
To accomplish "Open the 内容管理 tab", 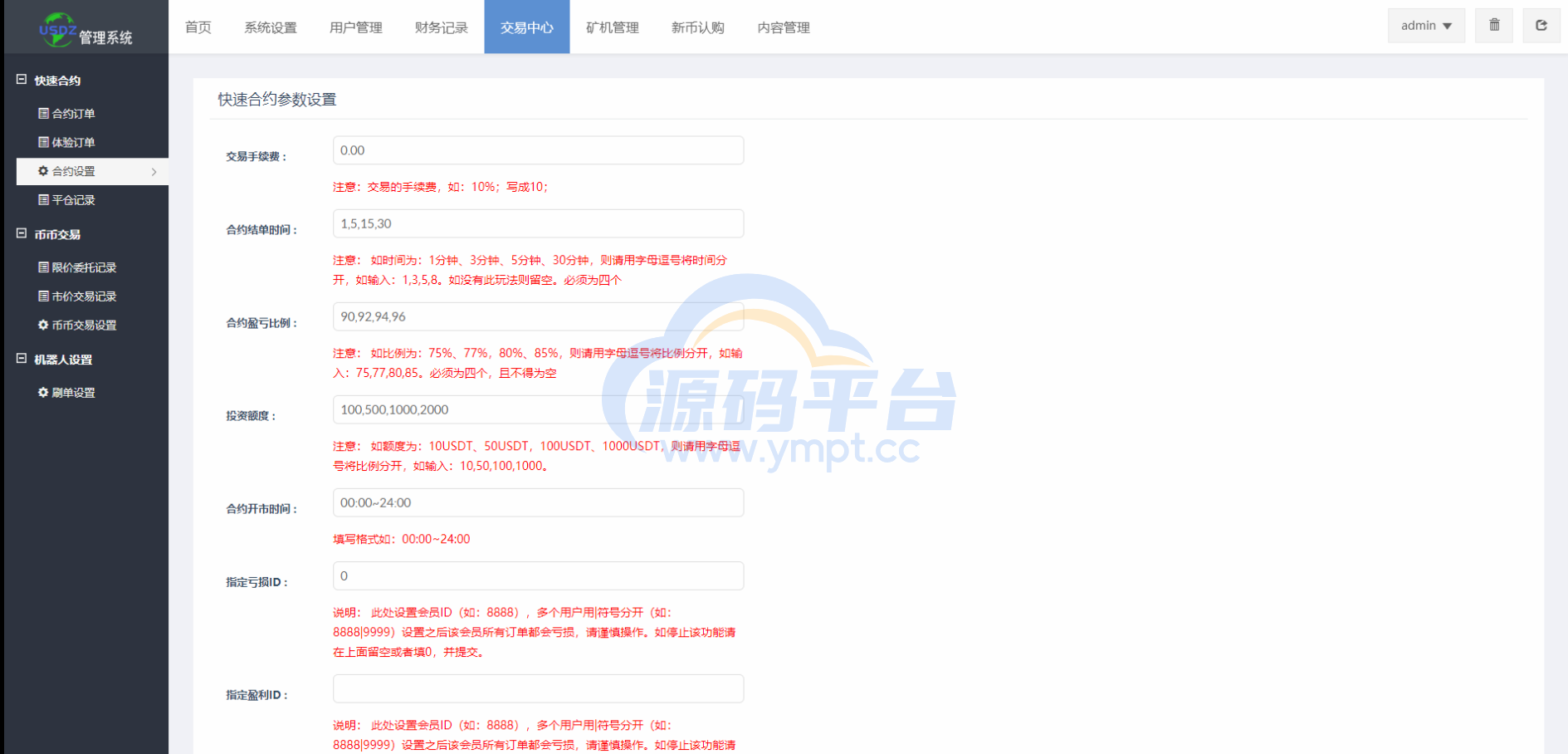I will coord(784,27).
